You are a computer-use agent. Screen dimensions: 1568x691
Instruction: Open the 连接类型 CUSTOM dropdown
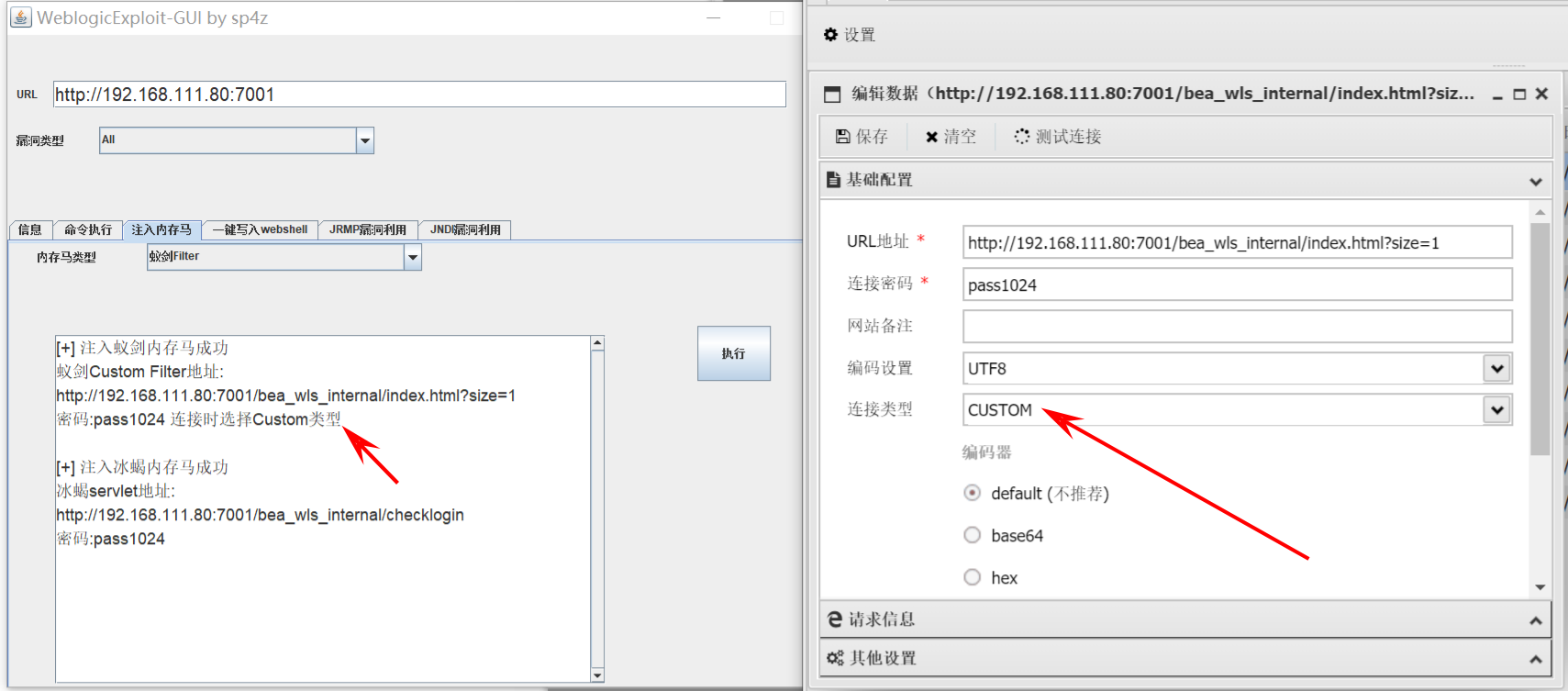[x=1497, y=410]
